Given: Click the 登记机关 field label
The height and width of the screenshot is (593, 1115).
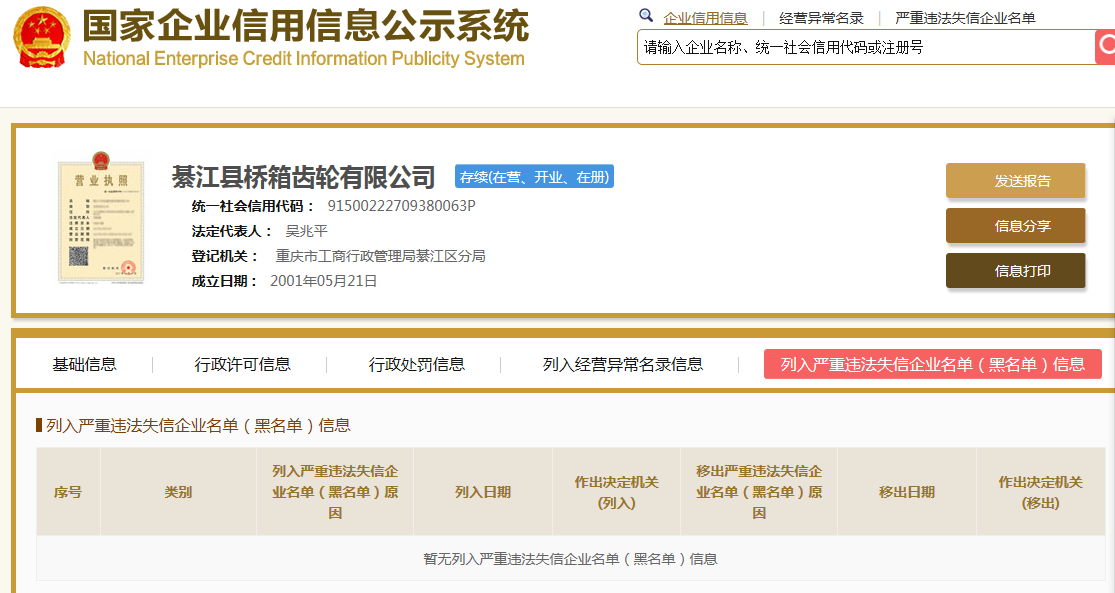Looking at the screenshot, I should coord(225,256).
